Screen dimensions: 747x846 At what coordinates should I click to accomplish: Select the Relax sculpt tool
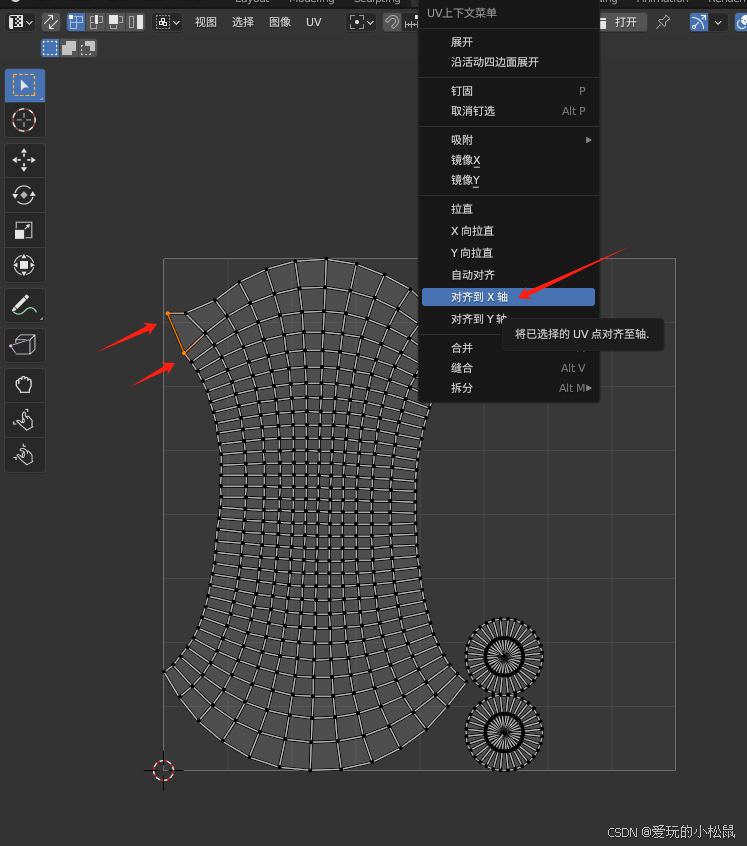pyautogui.click(x=24, y=420)
